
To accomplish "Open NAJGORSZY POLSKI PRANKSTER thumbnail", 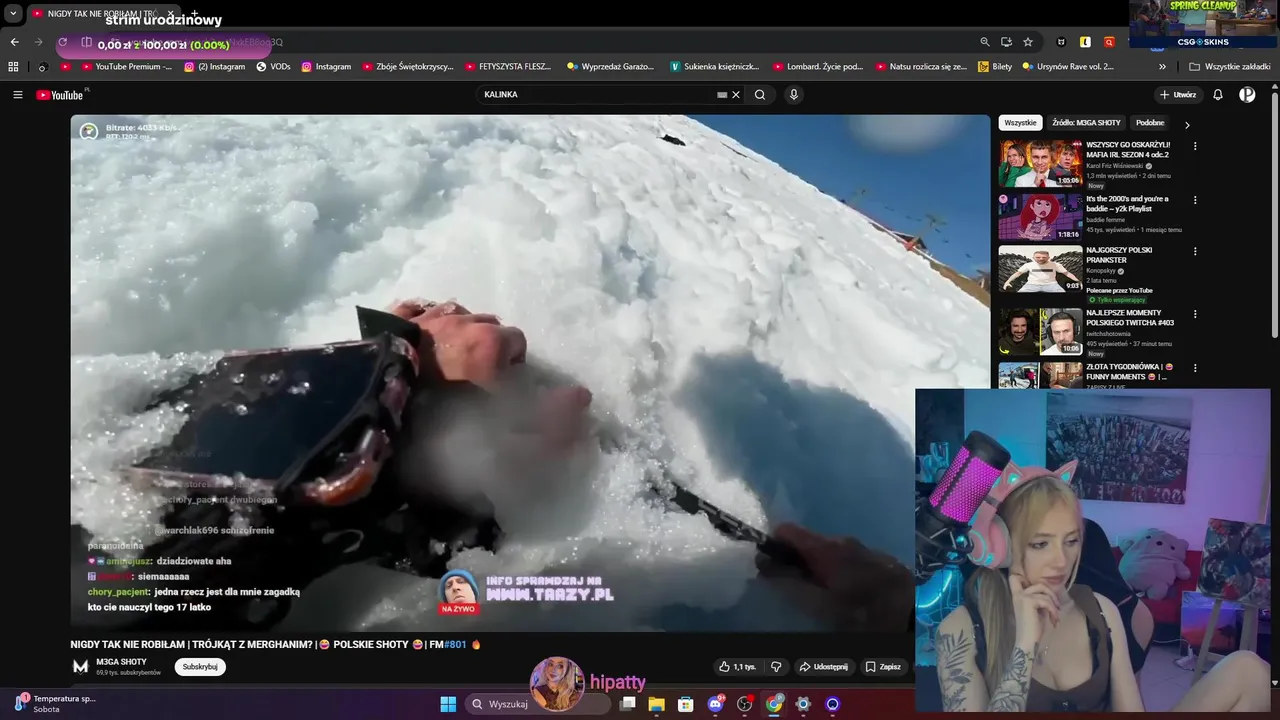I will (1040, 269).
